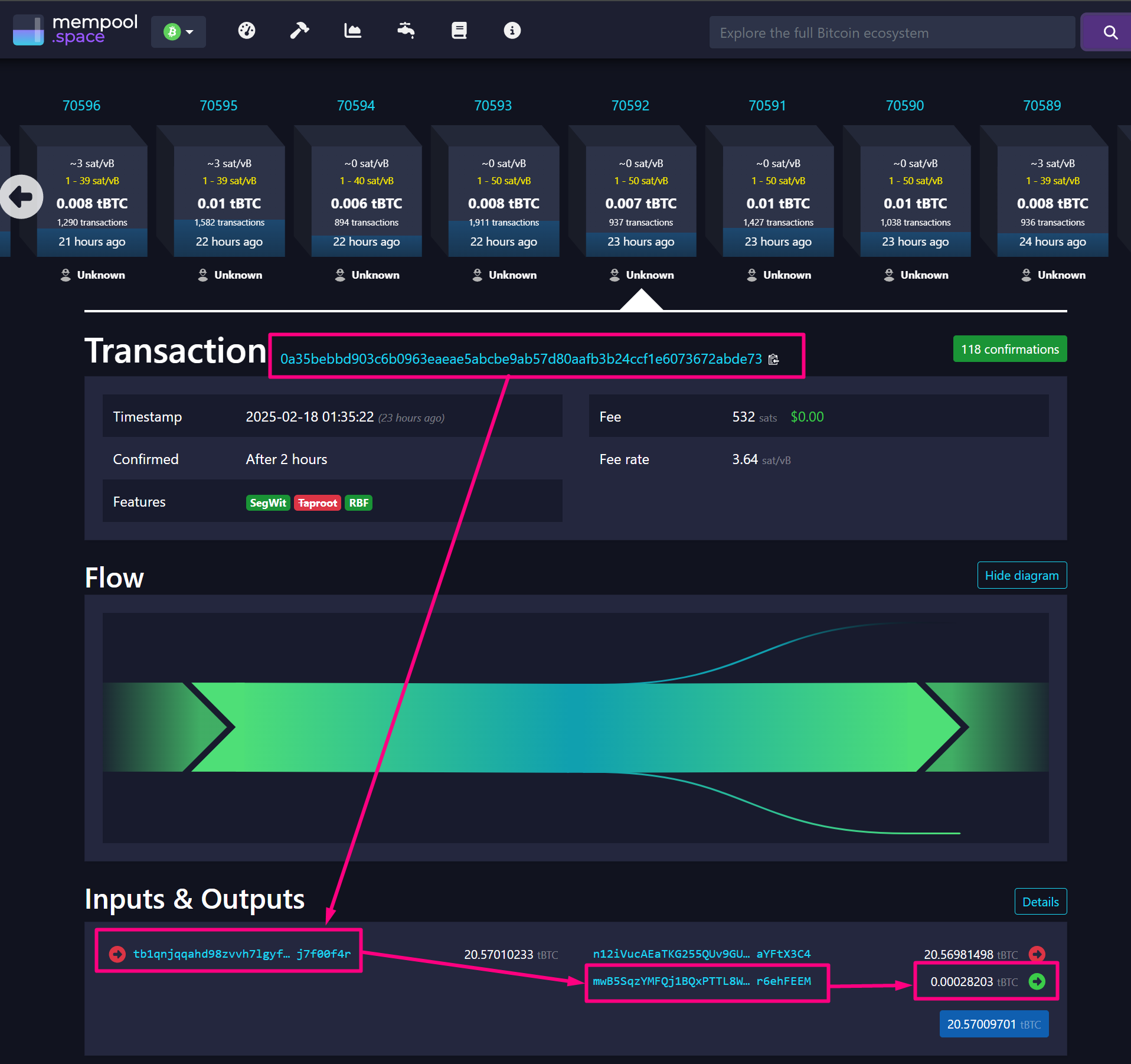This screenshot has width=1131, height=1064.
Task: Select the block cube with 1,290 transactions
Action: tap(92, 201)
